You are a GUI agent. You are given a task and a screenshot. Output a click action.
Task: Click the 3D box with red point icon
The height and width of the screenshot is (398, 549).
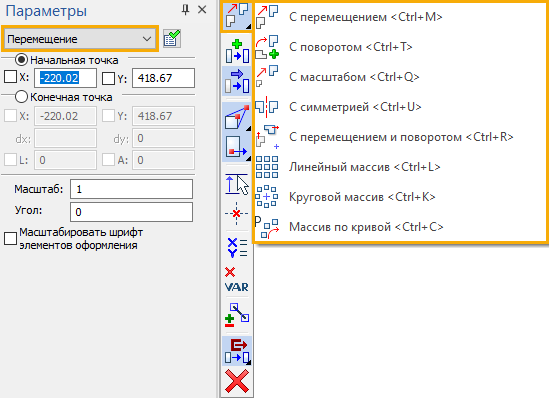[237, 117]
